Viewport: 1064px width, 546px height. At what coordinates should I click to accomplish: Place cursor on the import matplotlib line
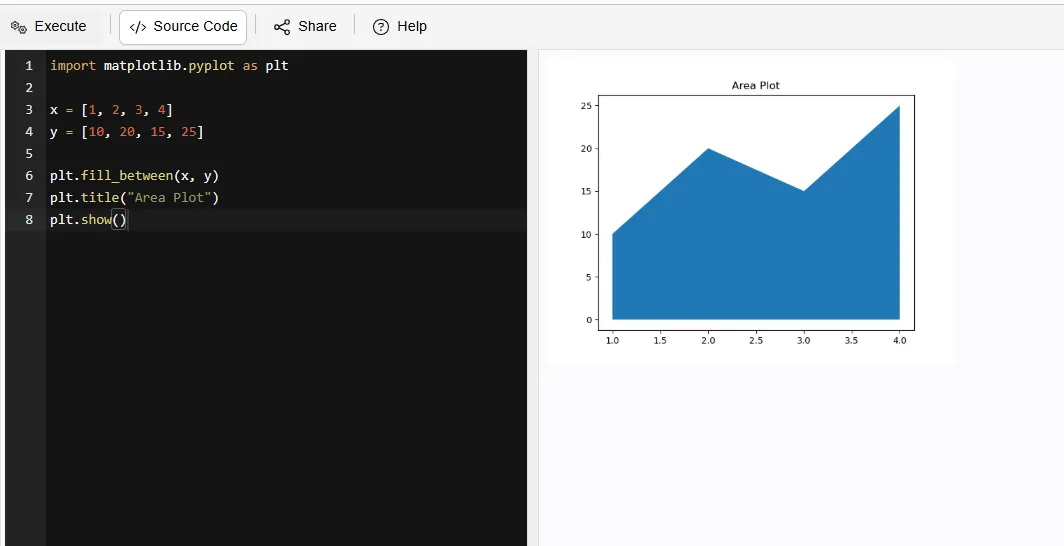click(169, 66)
